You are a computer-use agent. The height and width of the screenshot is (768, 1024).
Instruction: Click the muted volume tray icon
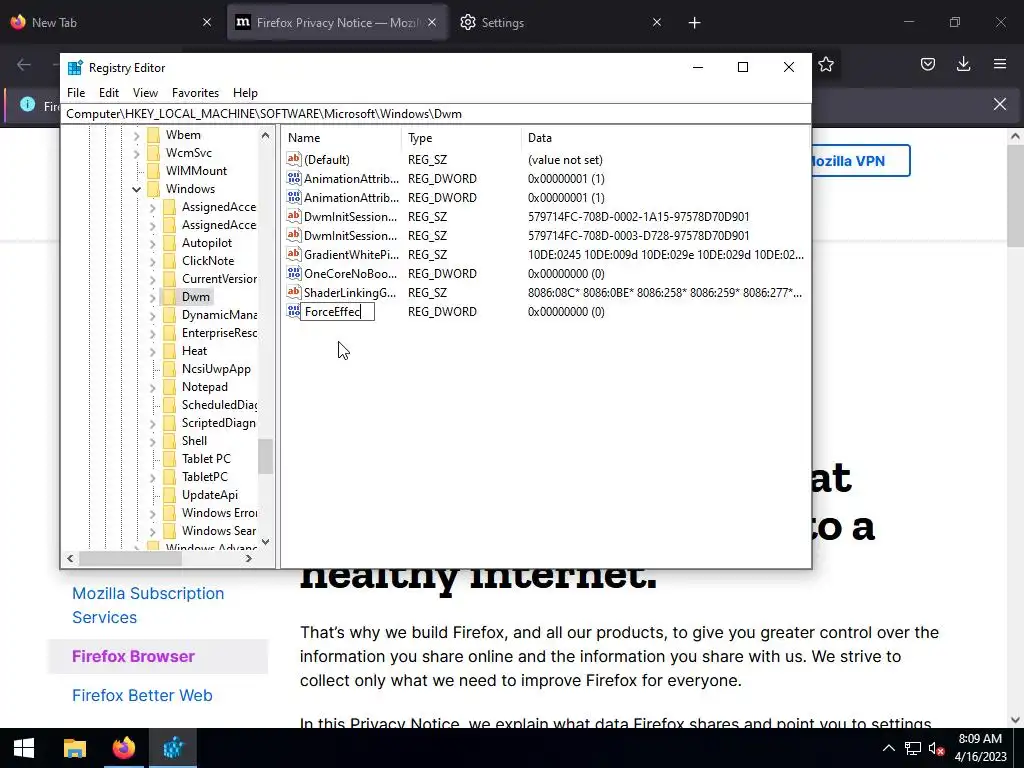(x=936, y=748)
